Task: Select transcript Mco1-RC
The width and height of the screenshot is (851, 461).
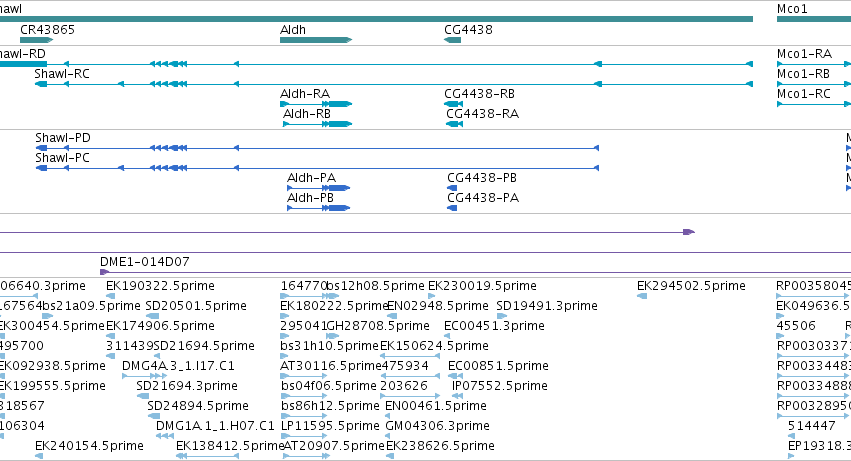Action: 804,94
